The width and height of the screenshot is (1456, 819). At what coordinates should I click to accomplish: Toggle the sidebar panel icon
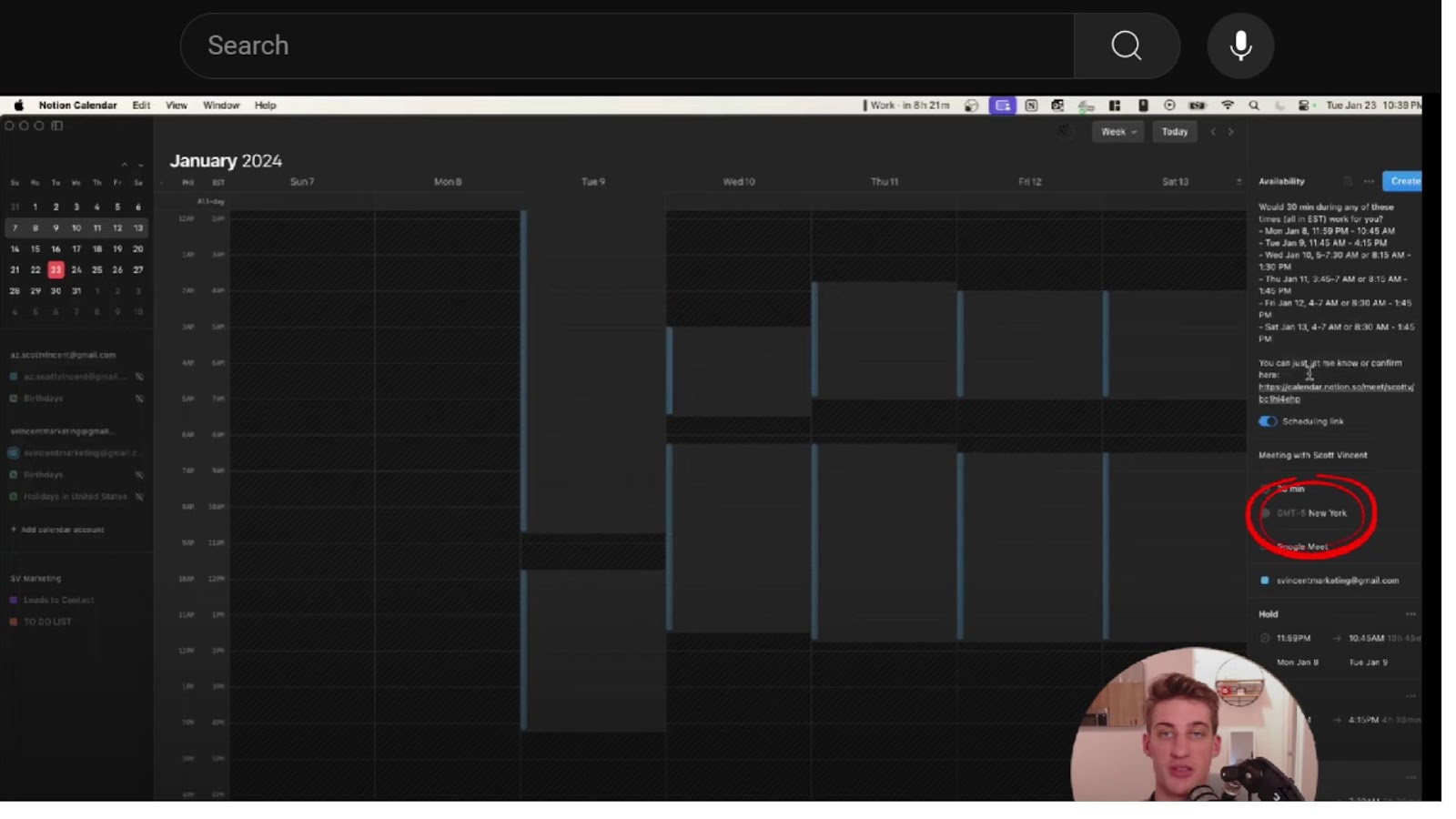[x=57, y=126]
